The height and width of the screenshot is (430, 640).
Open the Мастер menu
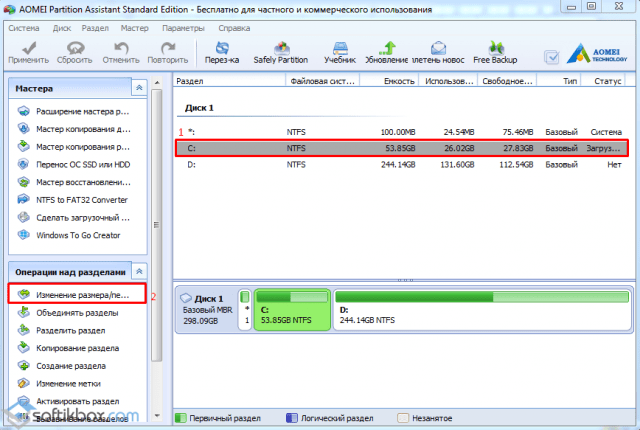(x=134, y=28)
